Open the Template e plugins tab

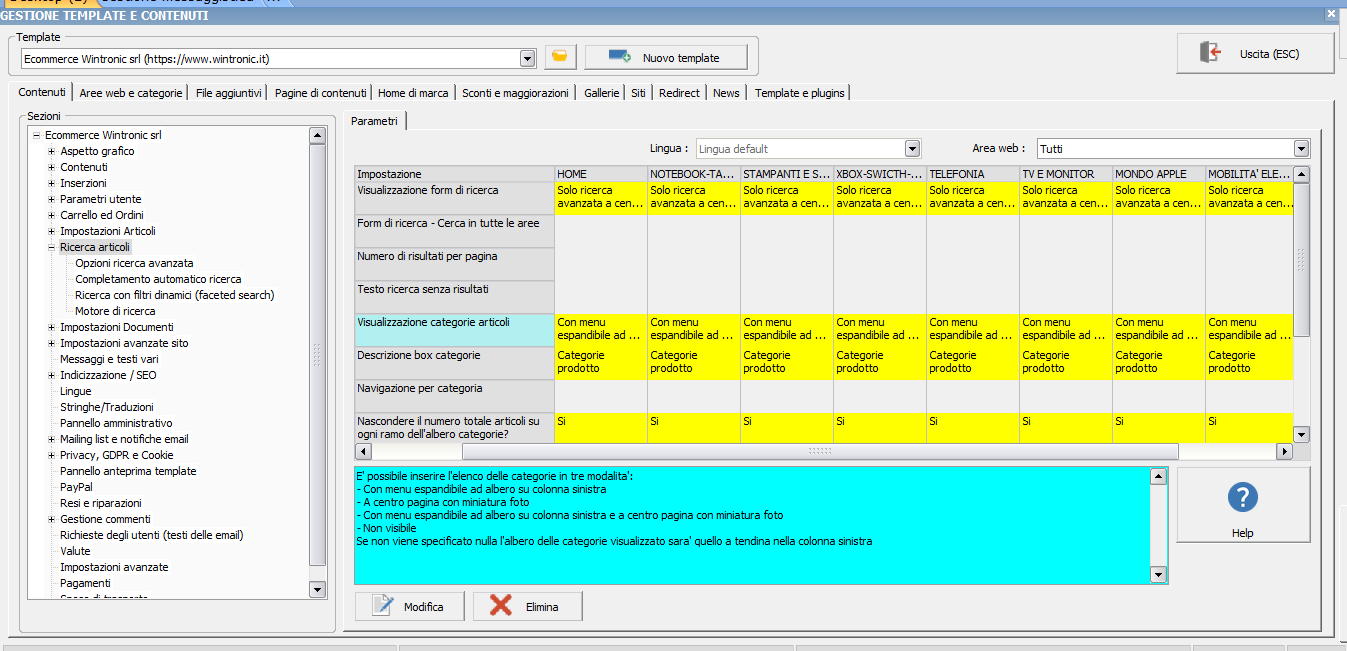point(800,93)
